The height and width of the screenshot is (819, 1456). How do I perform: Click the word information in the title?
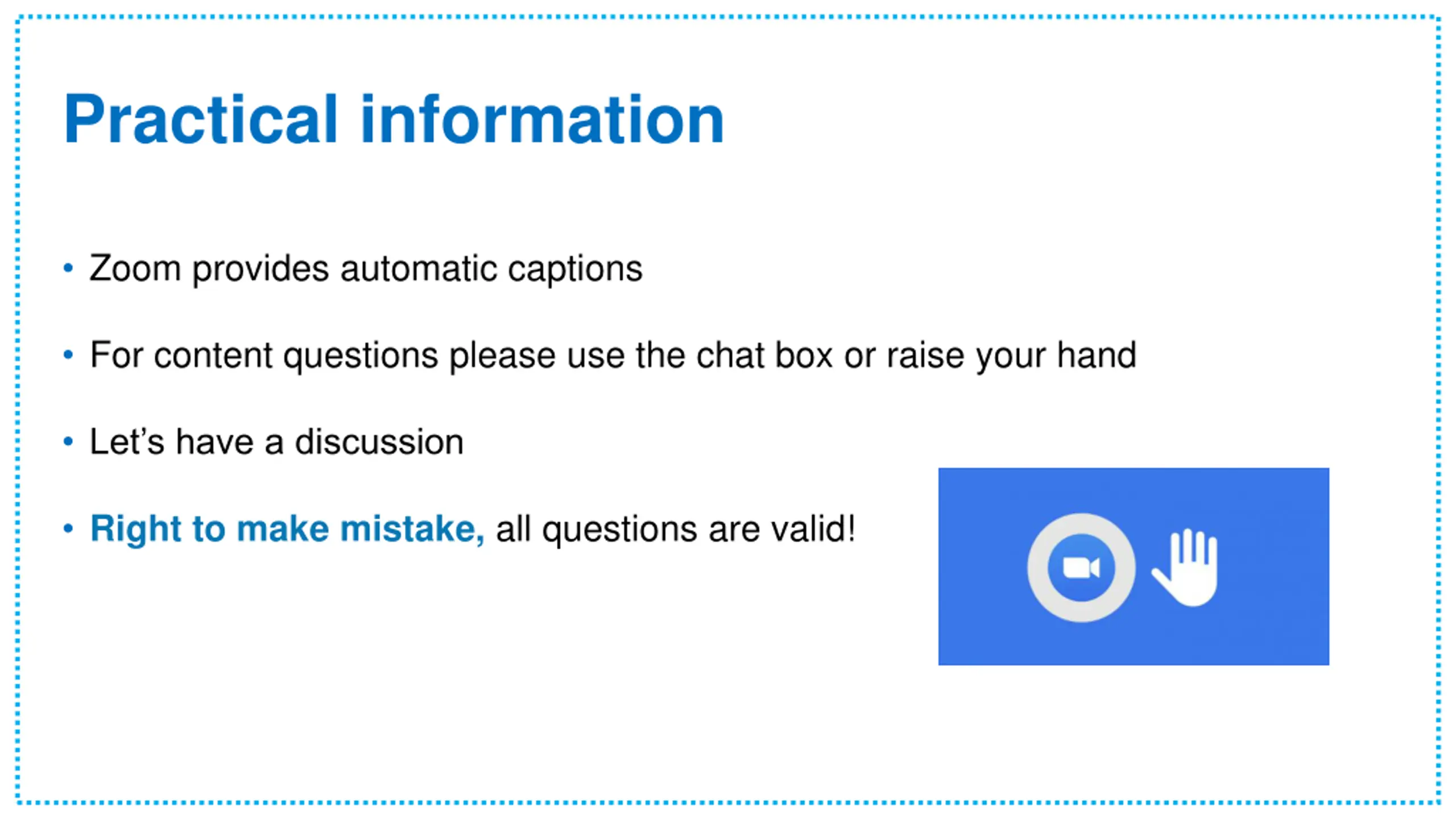[543, 119]
